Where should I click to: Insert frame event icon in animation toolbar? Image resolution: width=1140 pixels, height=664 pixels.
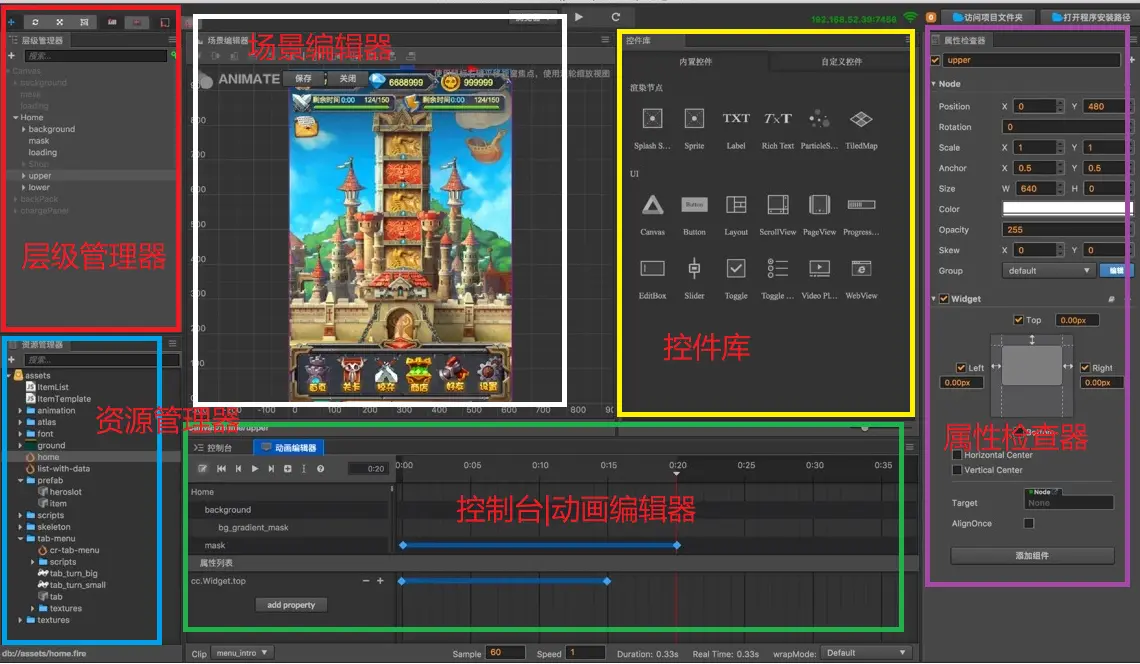click(x=304, y=468)
